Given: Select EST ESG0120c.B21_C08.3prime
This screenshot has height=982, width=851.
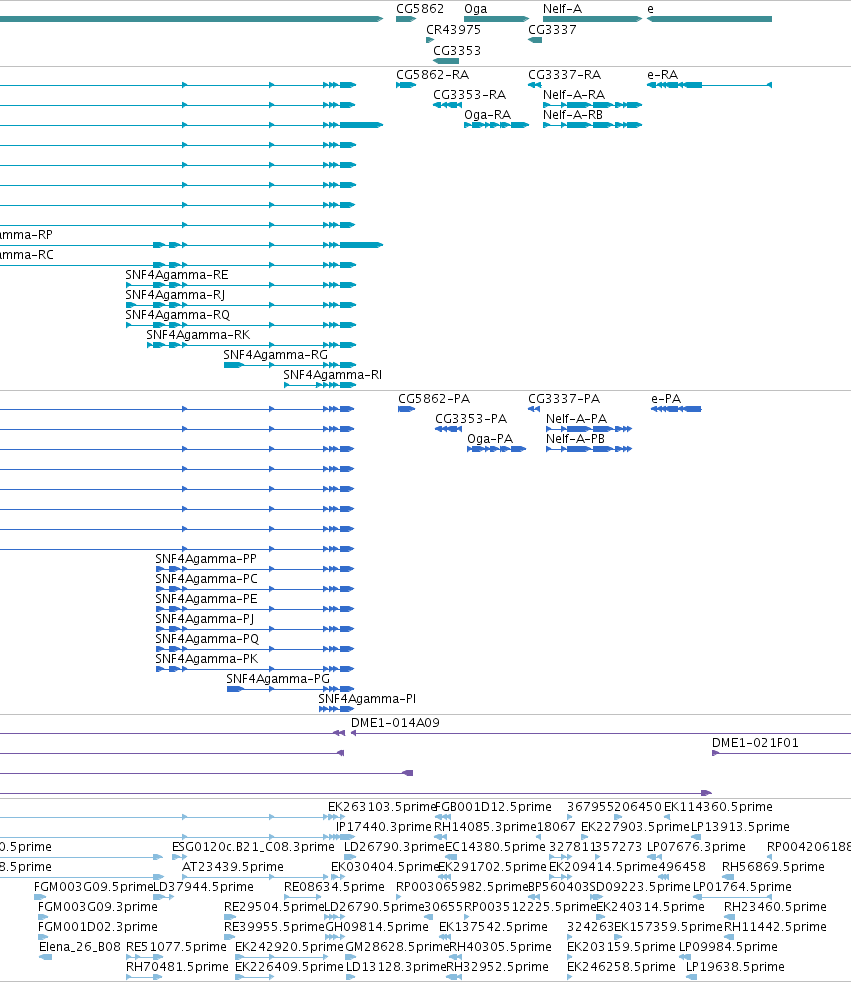Looking at the screenshot, I should [x=253, y=847].
